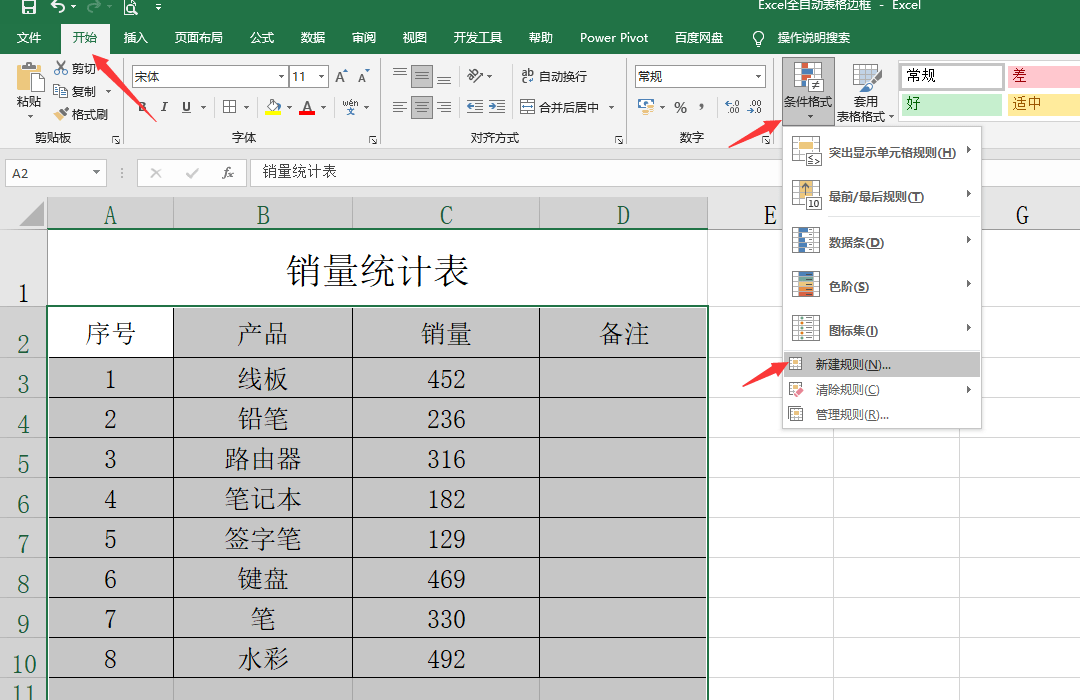
Task: Click the increase indent icon
Action: [x=497, y=106]
